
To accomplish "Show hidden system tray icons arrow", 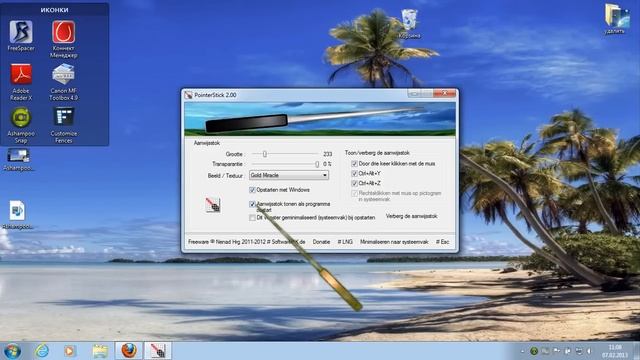I will click(522, 351).
